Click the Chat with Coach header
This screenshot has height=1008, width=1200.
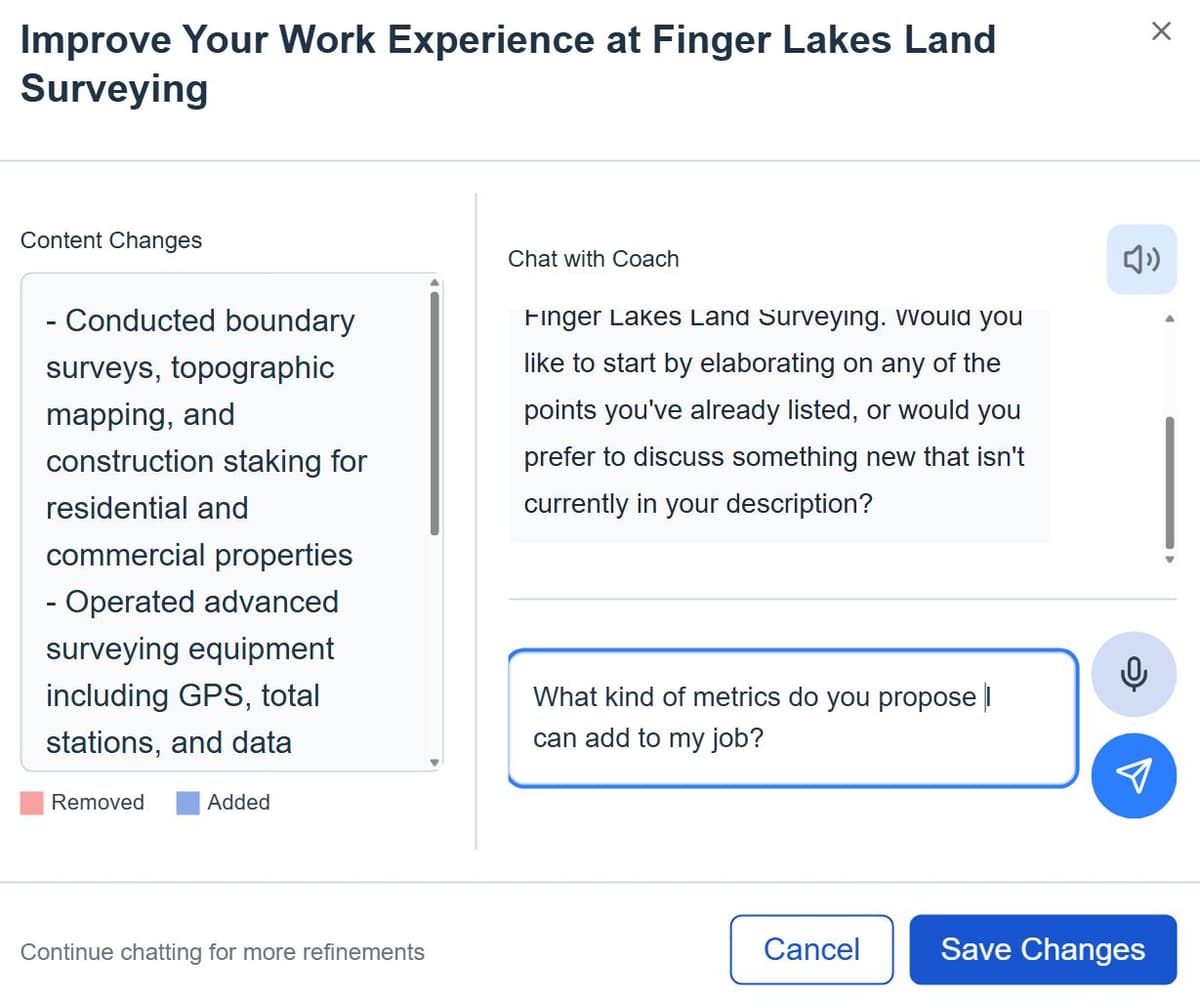[x=593, y=259]
